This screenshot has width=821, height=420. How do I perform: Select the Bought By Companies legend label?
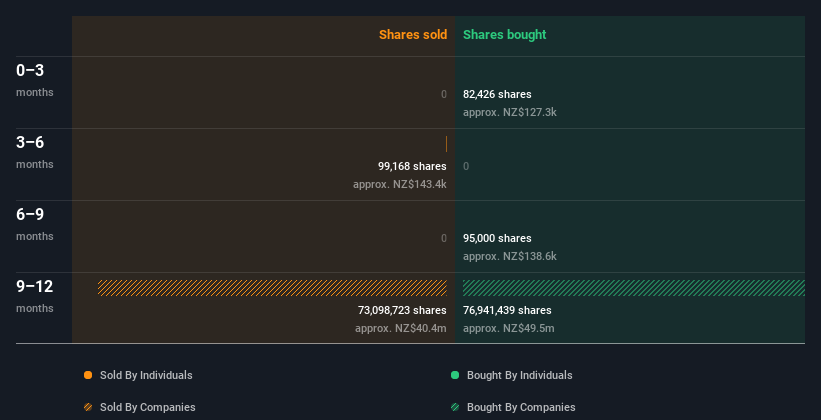coord(521,407)
